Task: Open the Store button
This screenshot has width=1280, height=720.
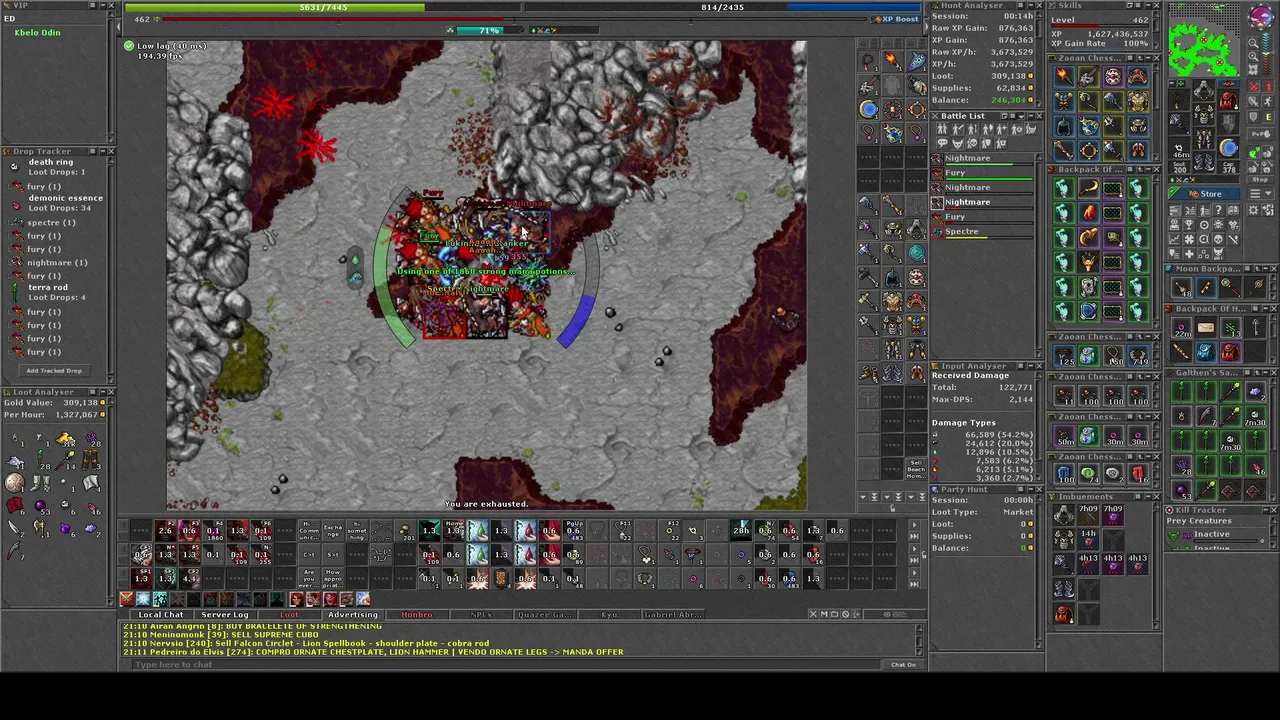Action: point(1203,194)
